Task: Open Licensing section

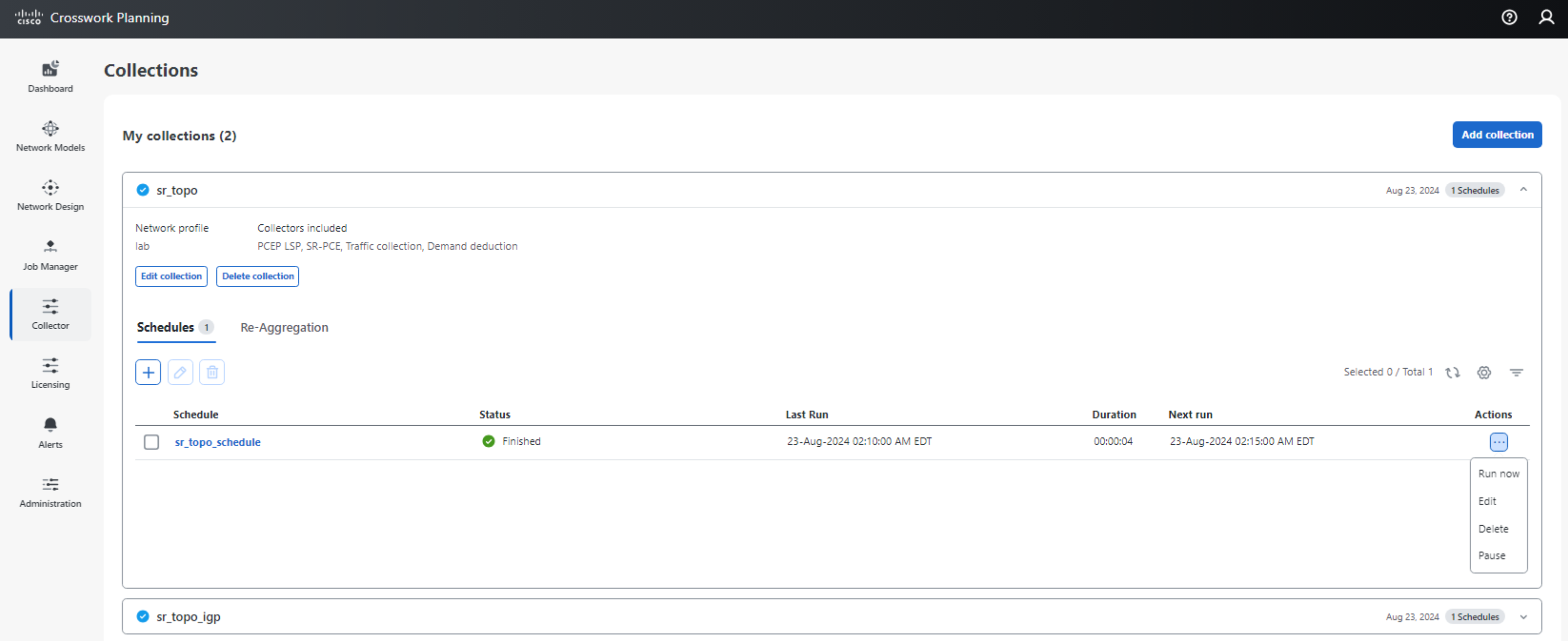Action: point(49,375)
